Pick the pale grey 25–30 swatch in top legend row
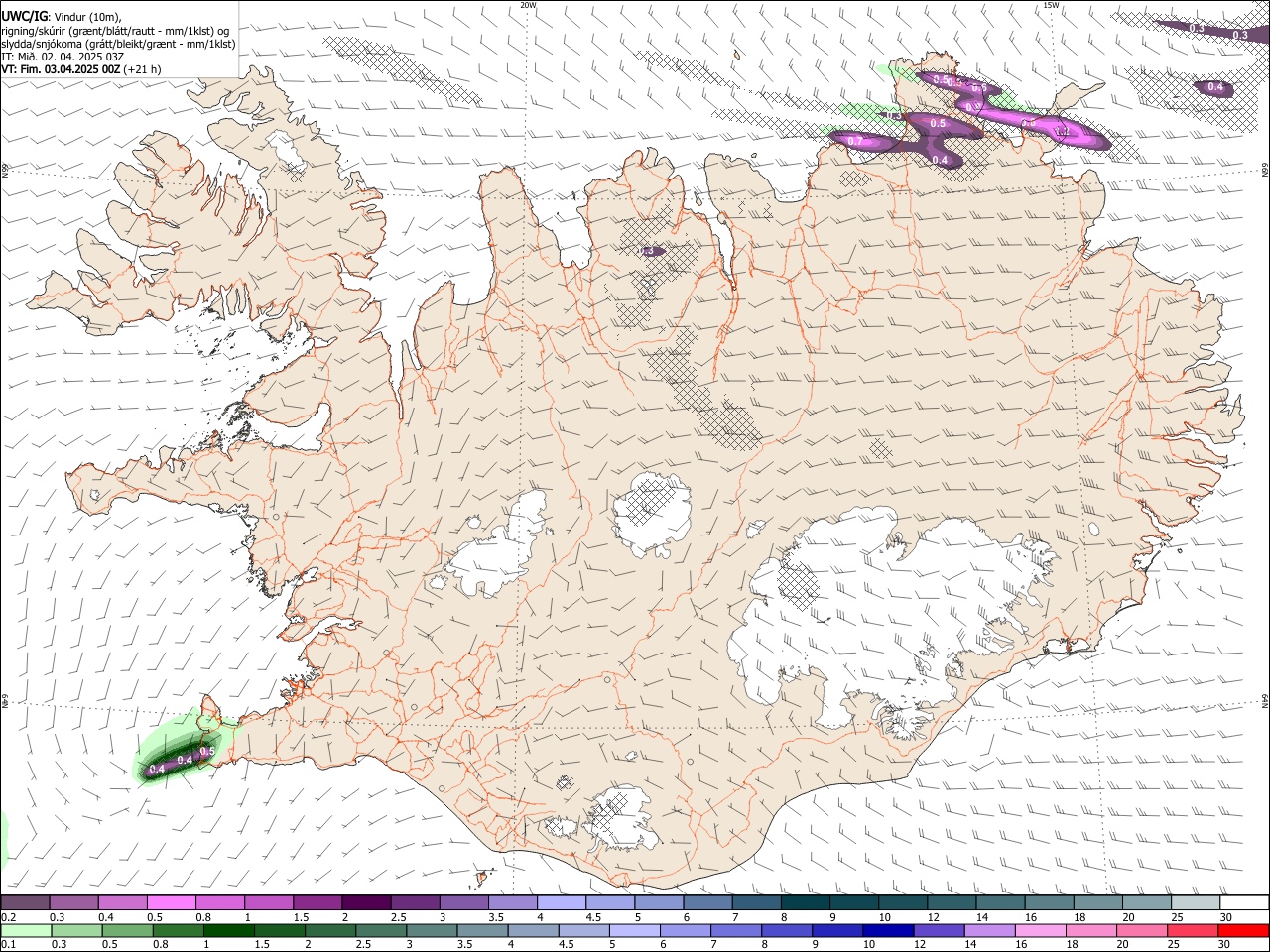The image size is (1270, 952). coord(1196,903)
